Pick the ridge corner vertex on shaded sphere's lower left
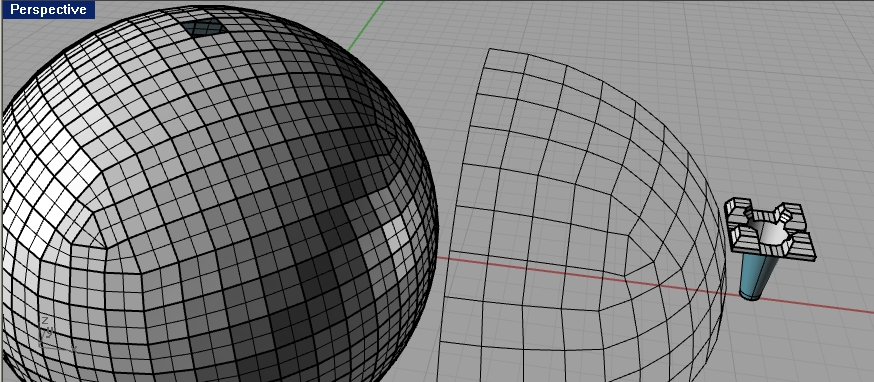Viewport: 874px width, 382px height. click(x=106, y=248)
